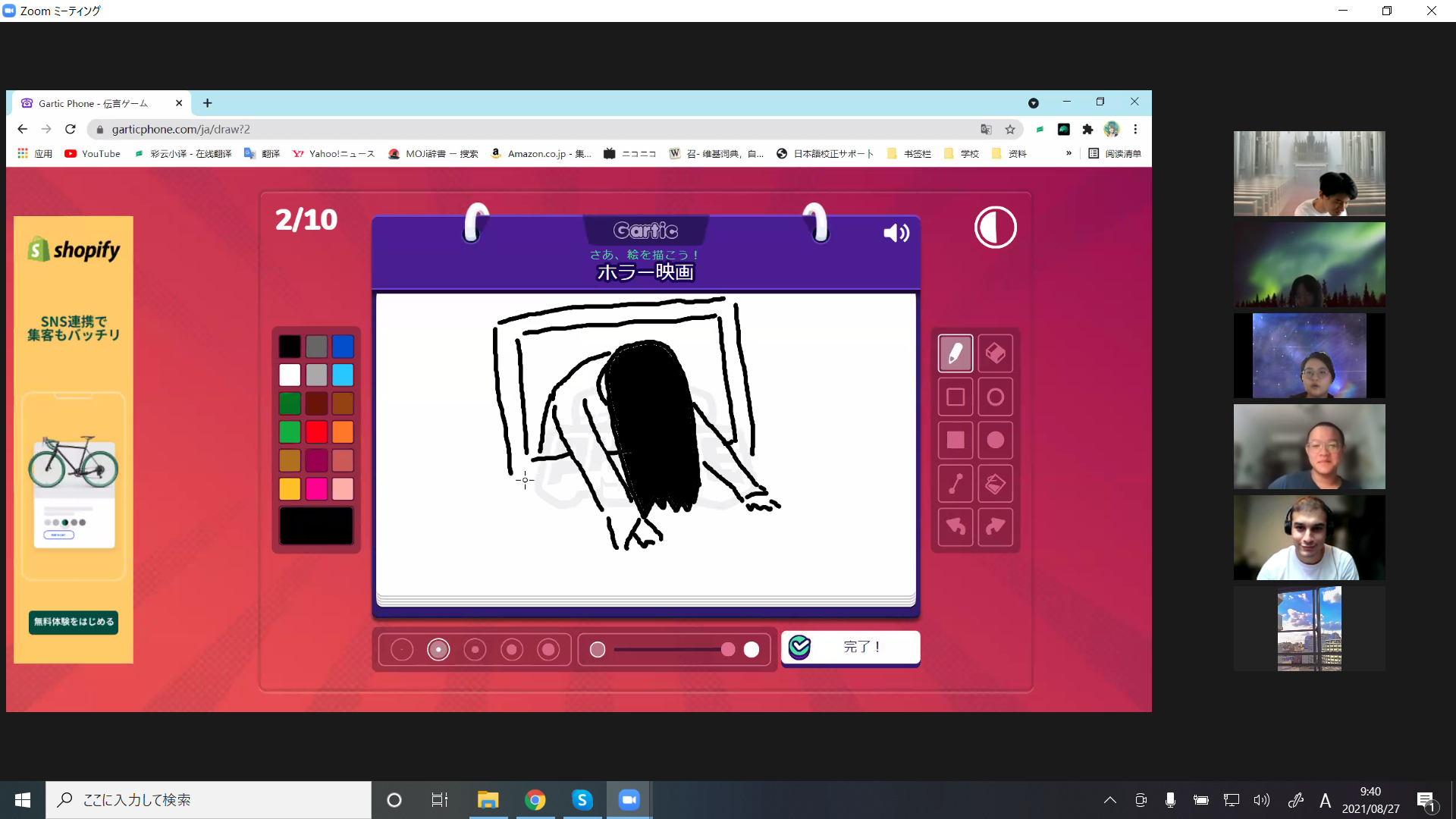Select the dark gray color swatch

tap(316, 347)
